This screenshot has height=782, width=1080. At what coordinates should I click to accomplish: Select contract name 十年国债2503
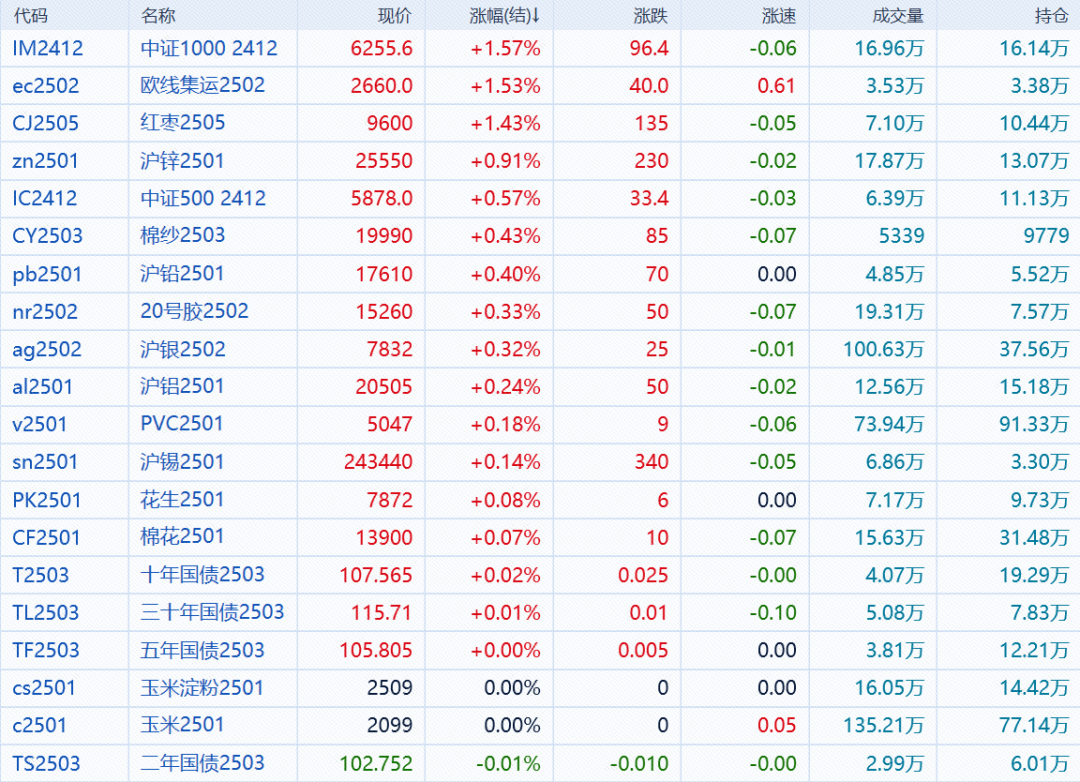click(x=202, y=575)
